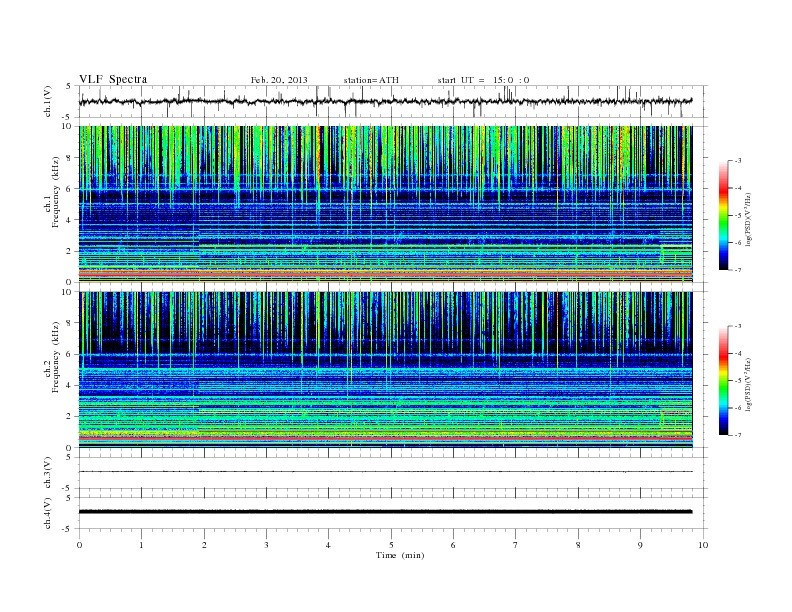The image size is (792, 612).
Task: Click time axis tick label "5"
Action: click(391, 545)
